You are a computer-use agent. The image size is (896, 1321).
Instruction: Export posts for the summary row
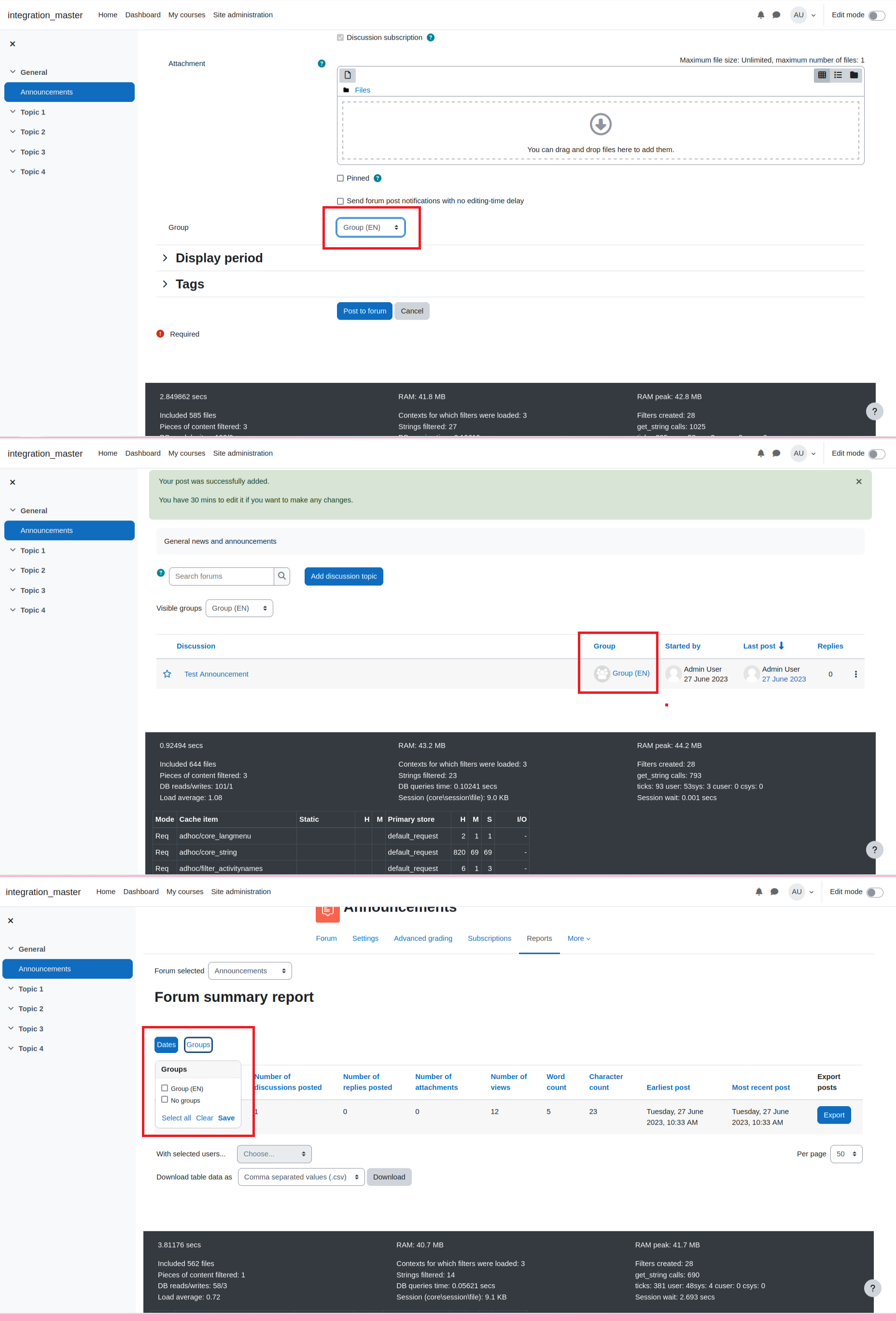point(834,1115)
